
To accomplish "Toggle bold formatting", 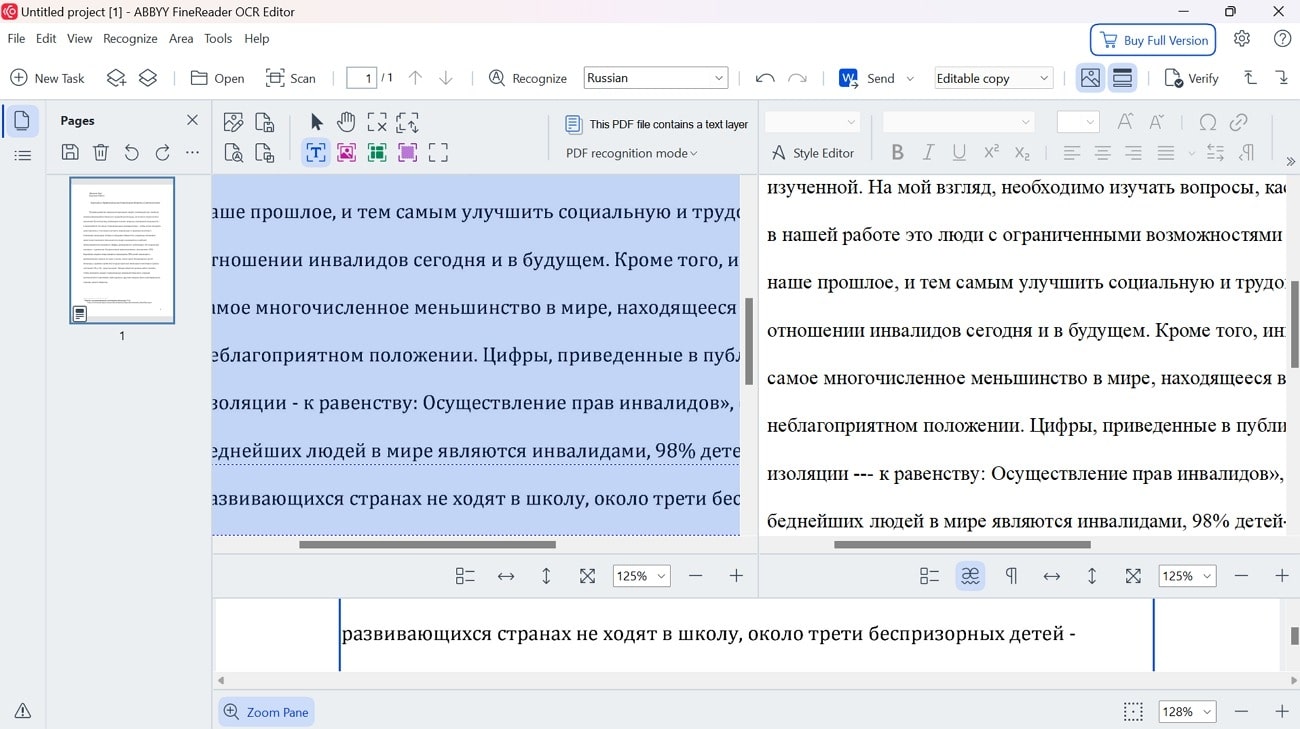I will [897, 153].
